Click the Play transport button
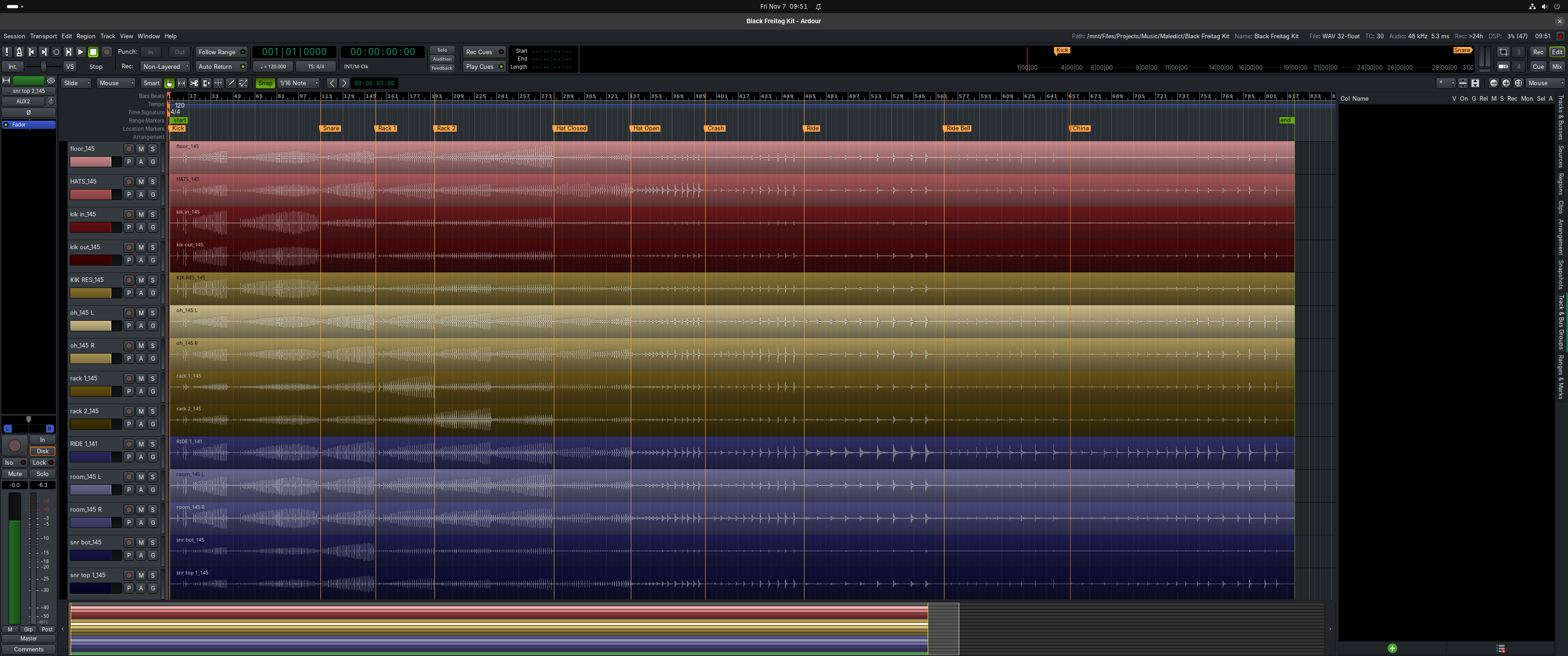Image resolution: width=1568 pixels, height=656 pixels. (80, 52)
